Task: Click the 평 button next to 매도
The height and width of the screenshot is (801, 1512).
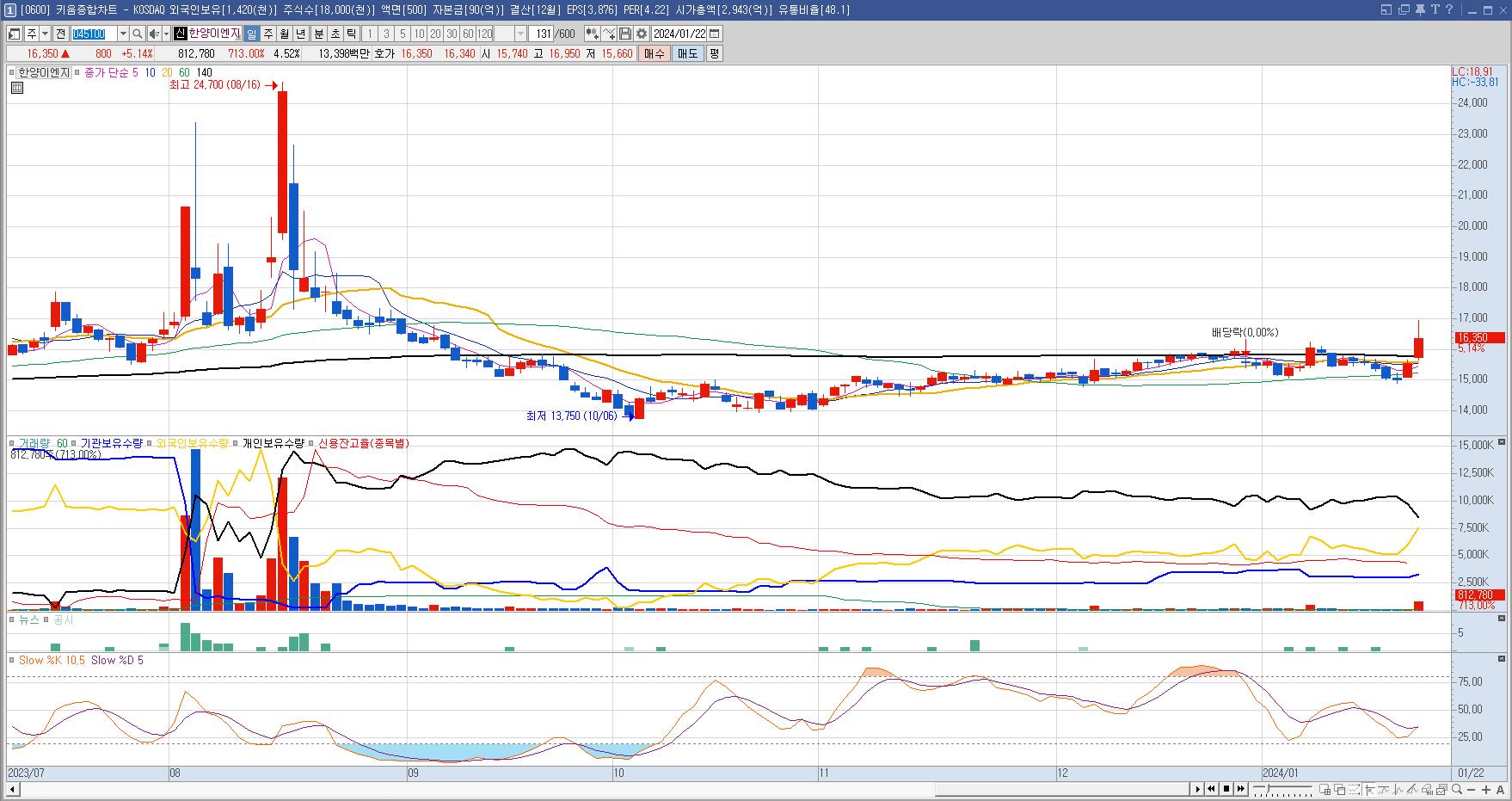Action: [714, 53]
